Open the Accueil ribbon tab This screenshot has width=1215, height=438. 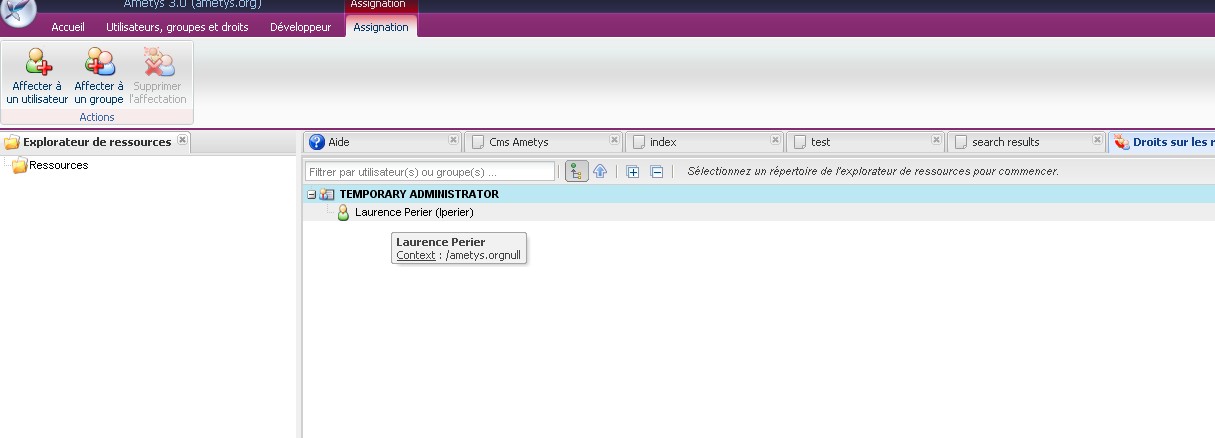click(68, 27)
